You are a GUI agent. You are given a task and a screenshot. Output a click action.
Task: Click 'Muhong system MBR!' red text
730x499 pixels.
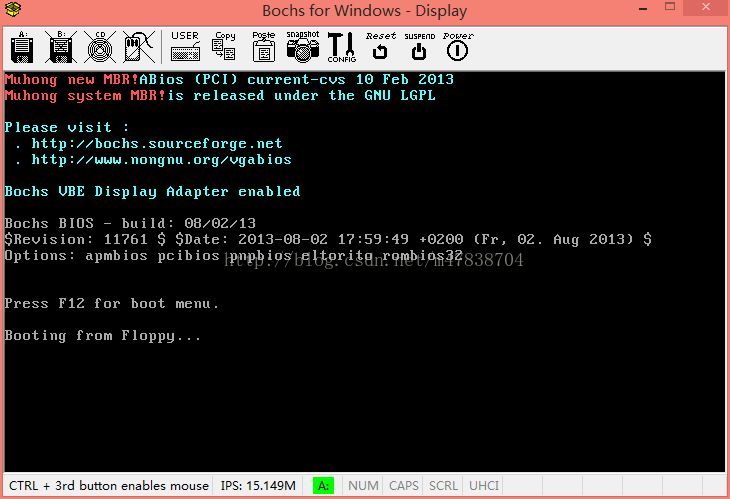click(85, 95)
